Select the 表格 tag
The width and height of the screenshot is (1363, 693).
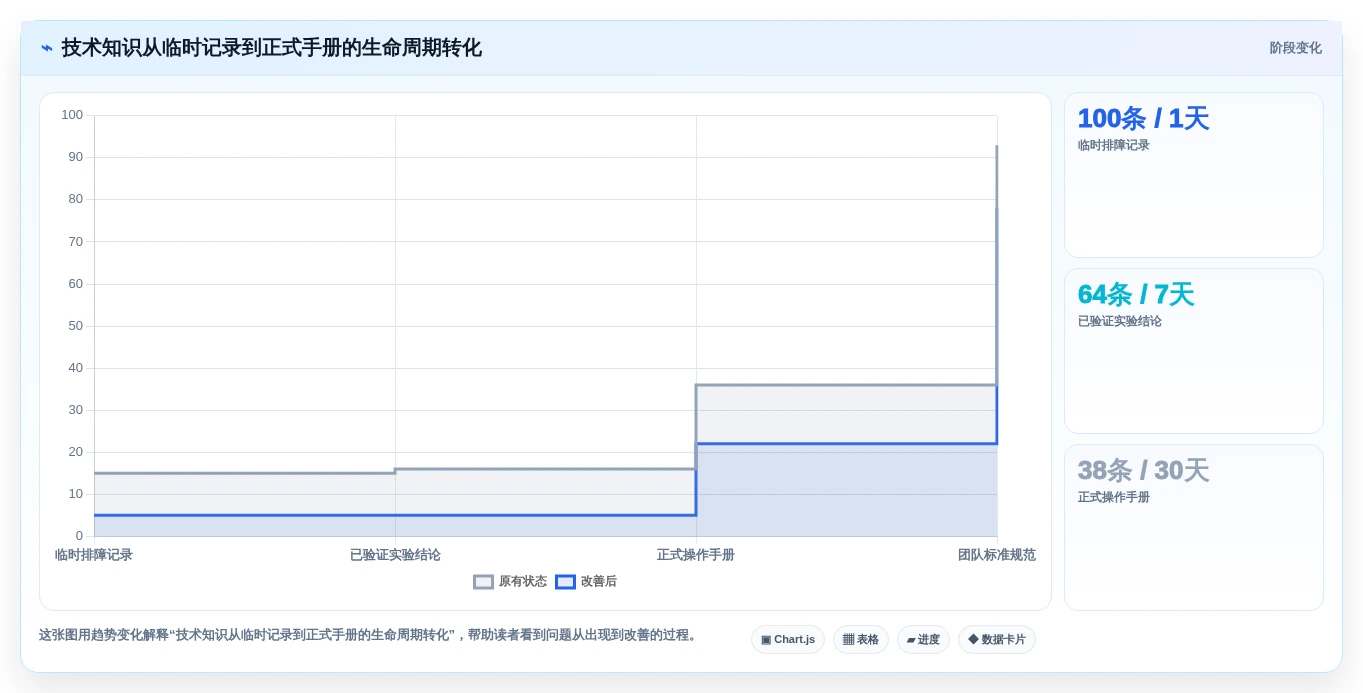tap(861, 640)
